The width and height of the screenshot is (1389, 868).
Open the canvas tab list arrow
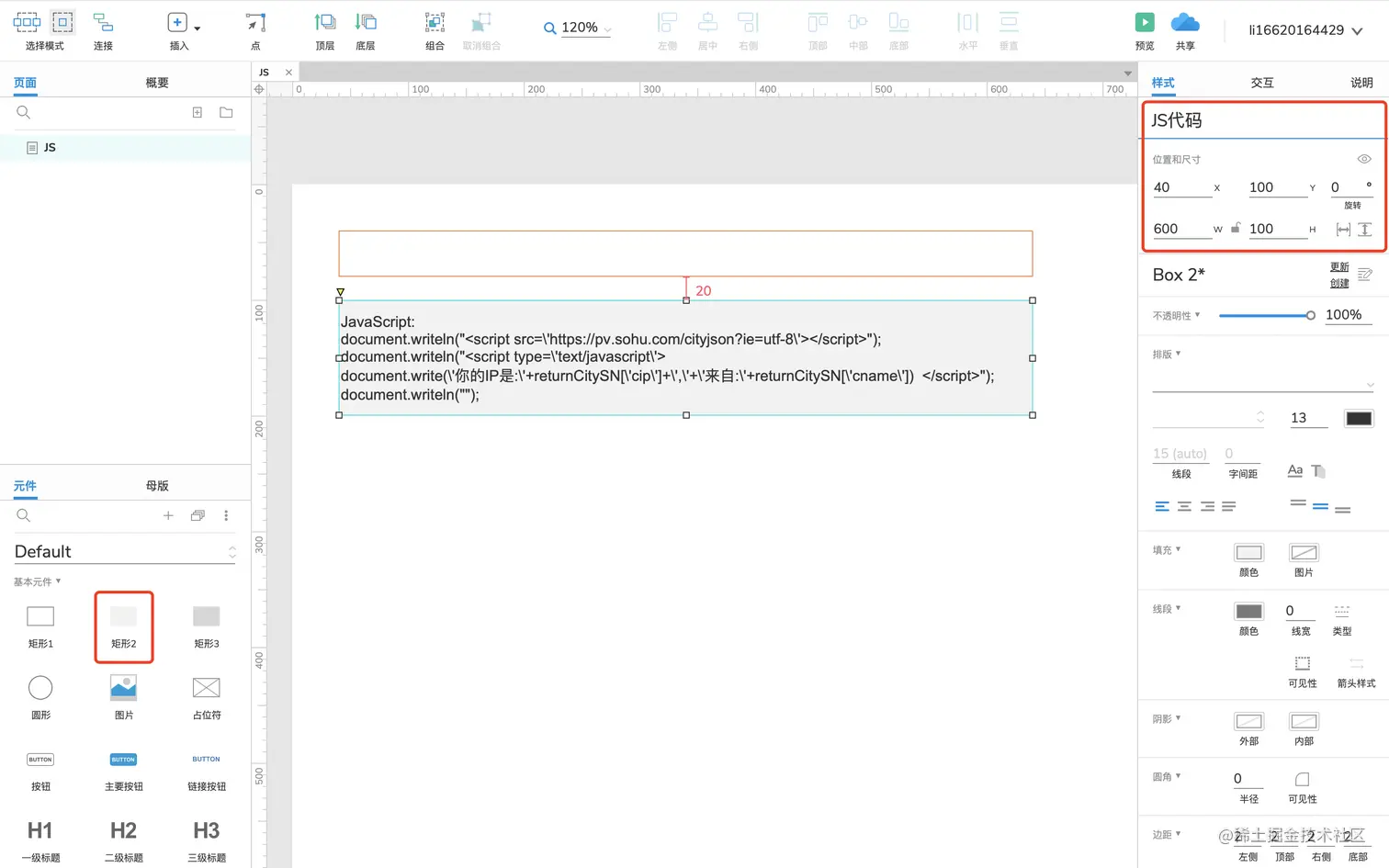click(x=1128, y=73)
